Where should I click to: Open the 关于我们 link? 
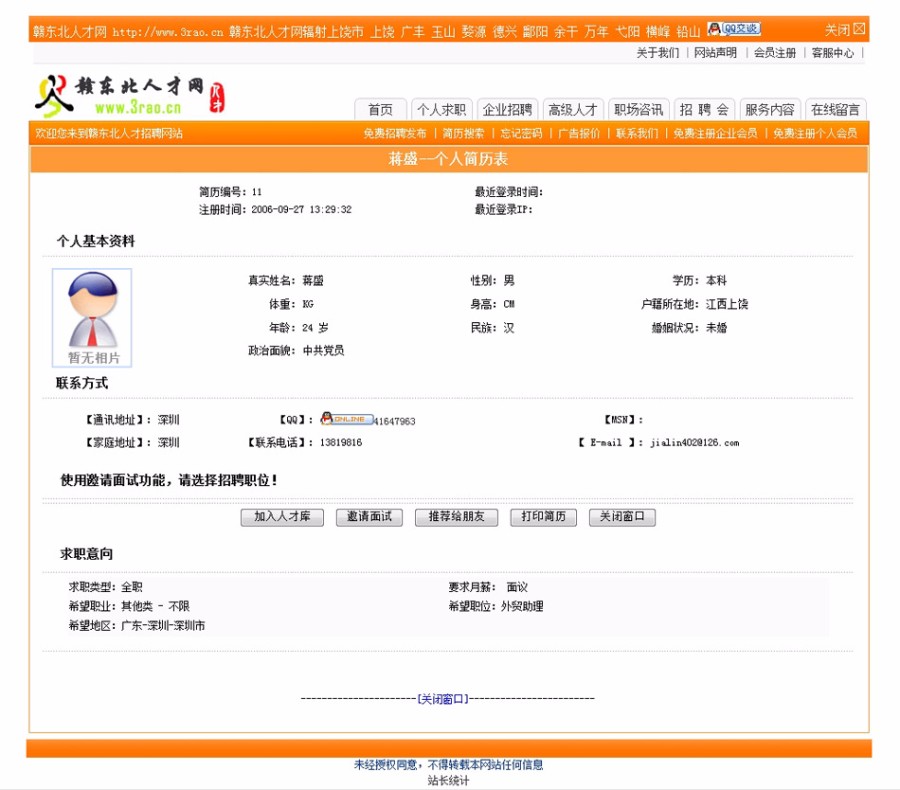coord(657,52)
